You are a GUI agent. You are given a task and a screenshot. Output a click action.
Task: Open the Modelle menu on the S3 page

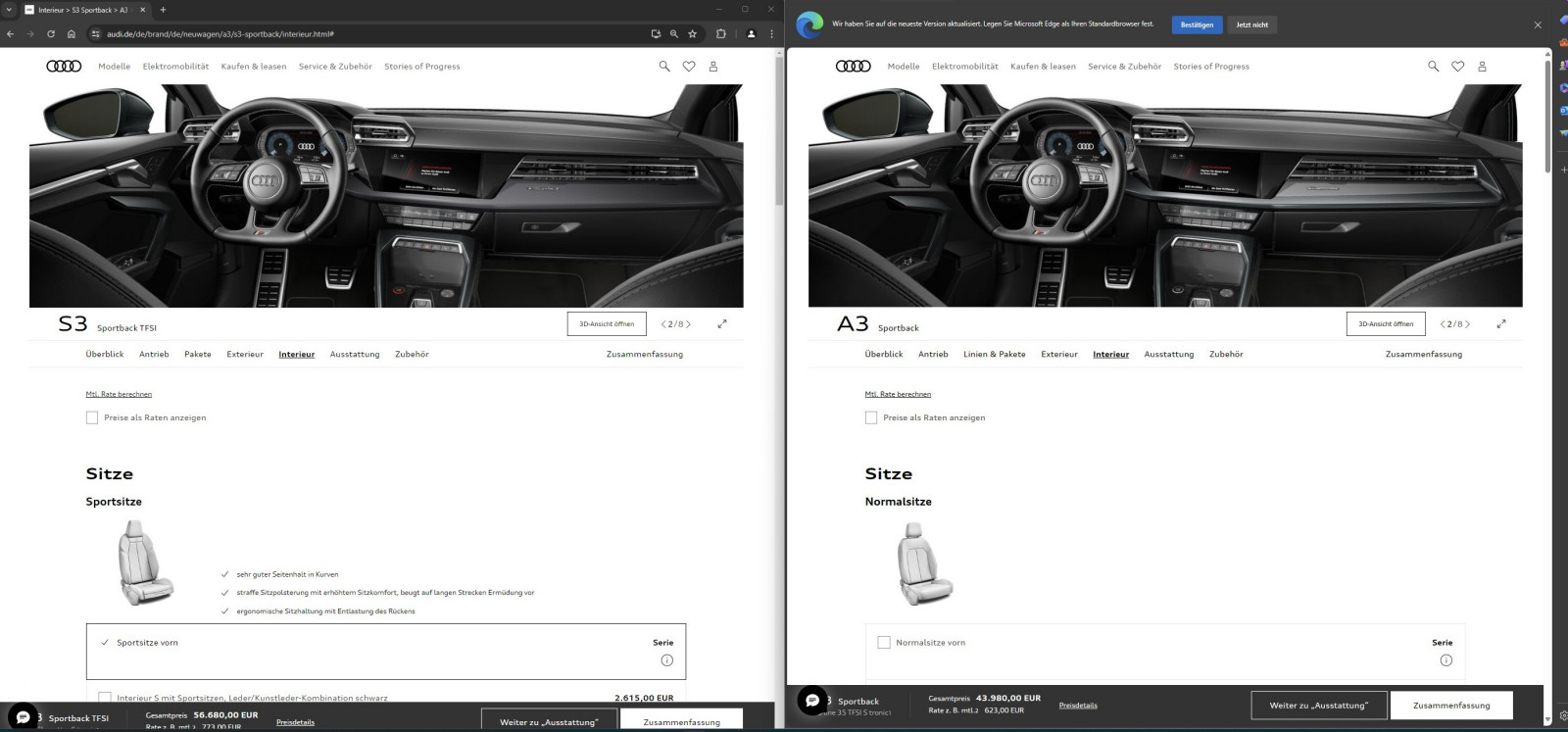tap(115, 67)
